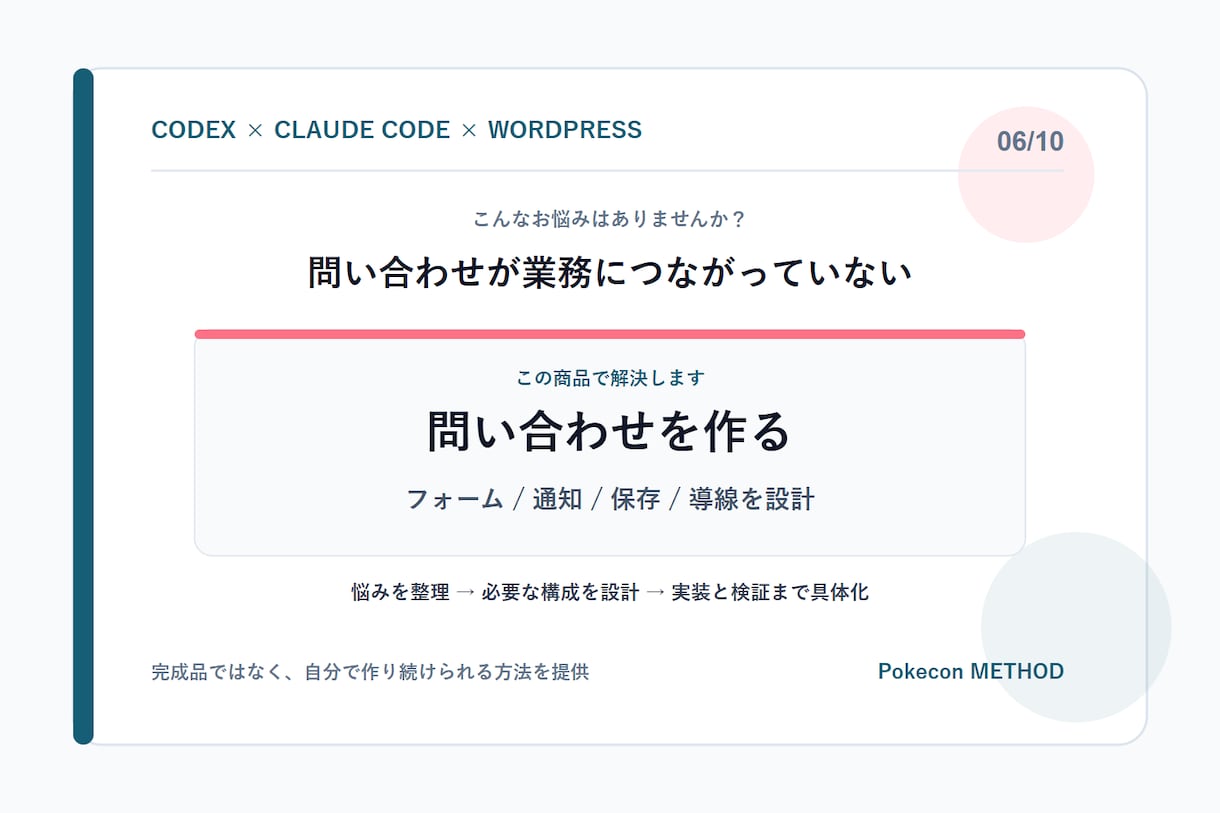This screenshot has width=1220, height=813.
Task: Click the footer 完成品ではなく、自分で作り続けられる方法を提供
Action: tap(370, 672)
